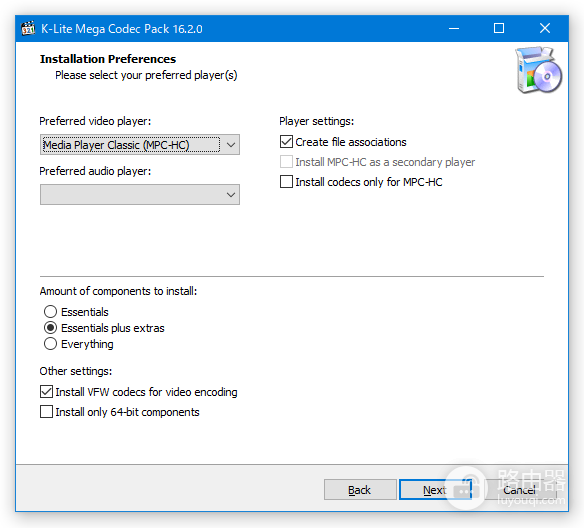
Task: Click the K-Lite clapperboard title bar icon
Action: coord(28,28)
